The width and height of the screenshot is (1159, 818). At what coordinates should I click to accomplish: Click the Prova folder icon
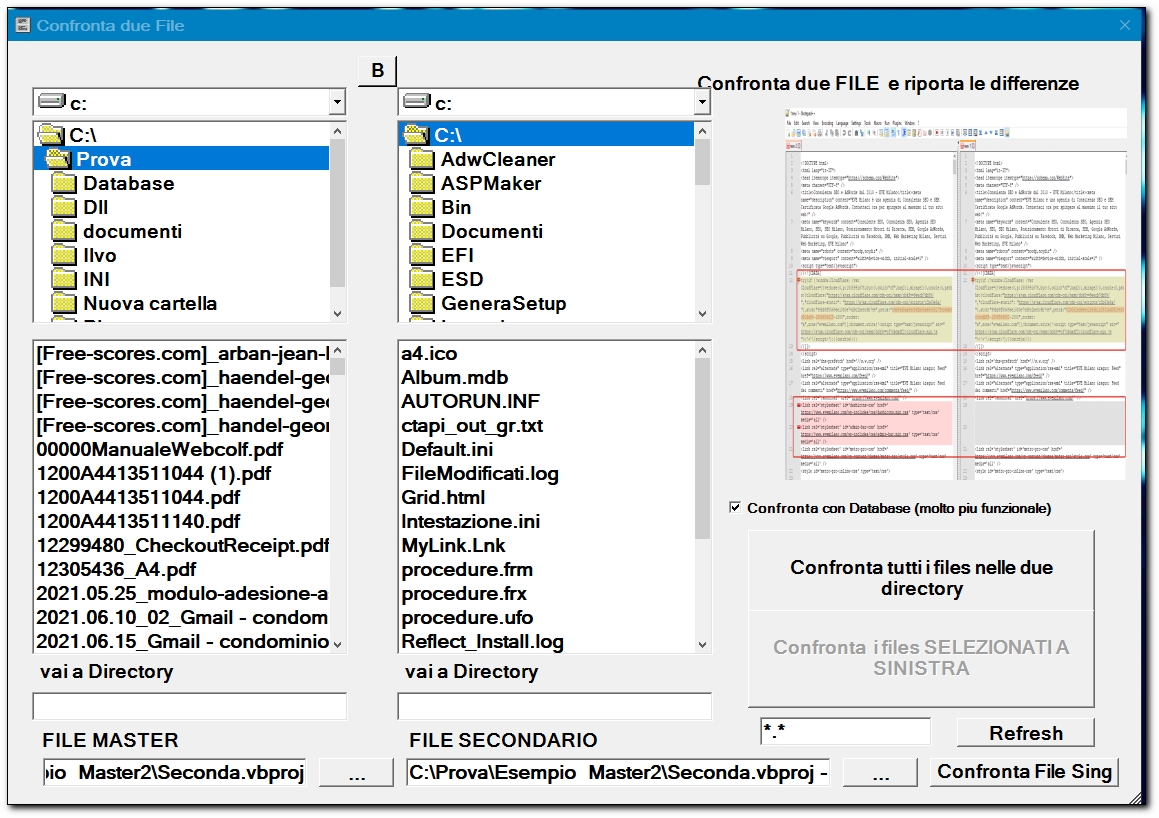[x=58, y=159]
